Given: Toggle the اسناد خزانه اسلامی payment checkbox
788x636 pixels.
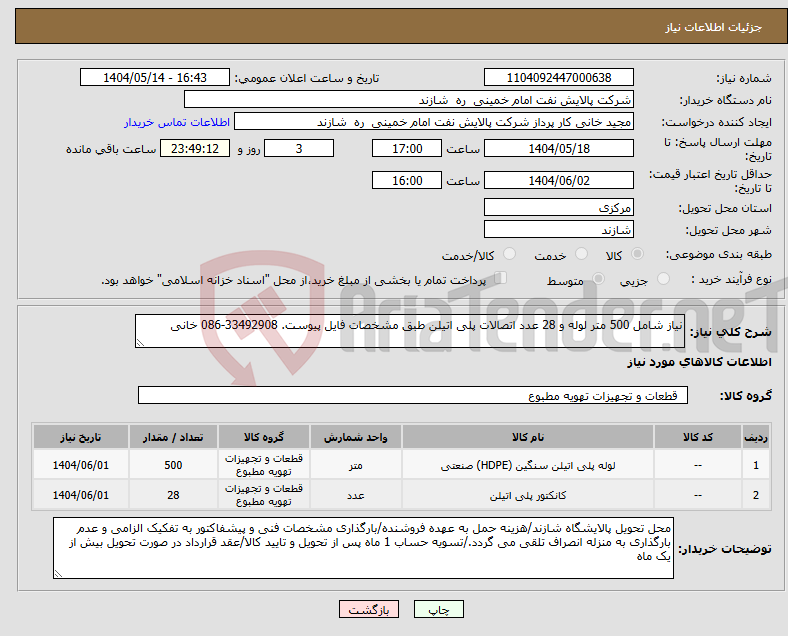Looking at the screenshot, I should click(501, 278).
